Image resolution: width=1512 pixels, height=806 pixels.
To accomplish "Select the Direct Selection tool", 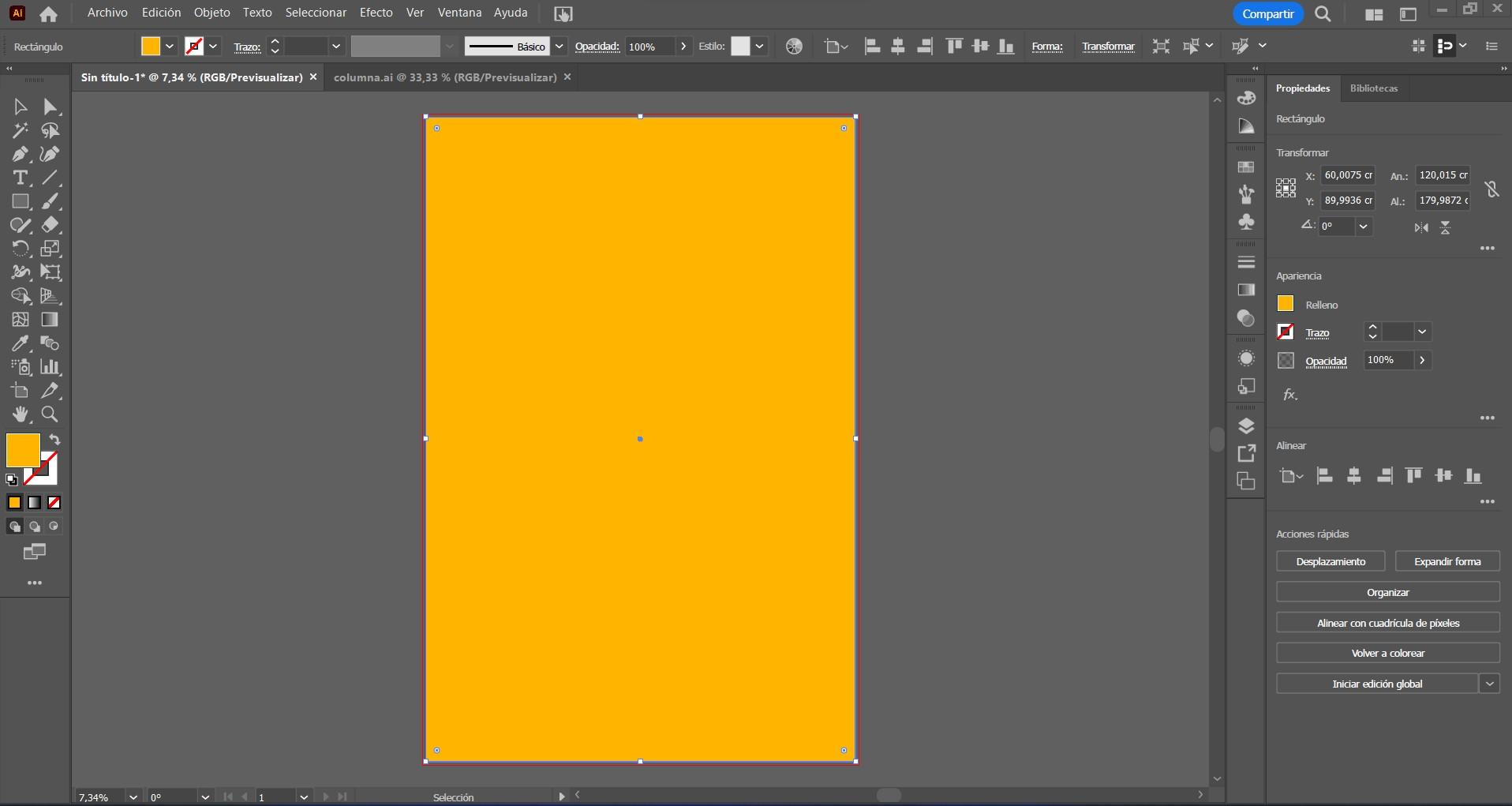I will point(51,107).
